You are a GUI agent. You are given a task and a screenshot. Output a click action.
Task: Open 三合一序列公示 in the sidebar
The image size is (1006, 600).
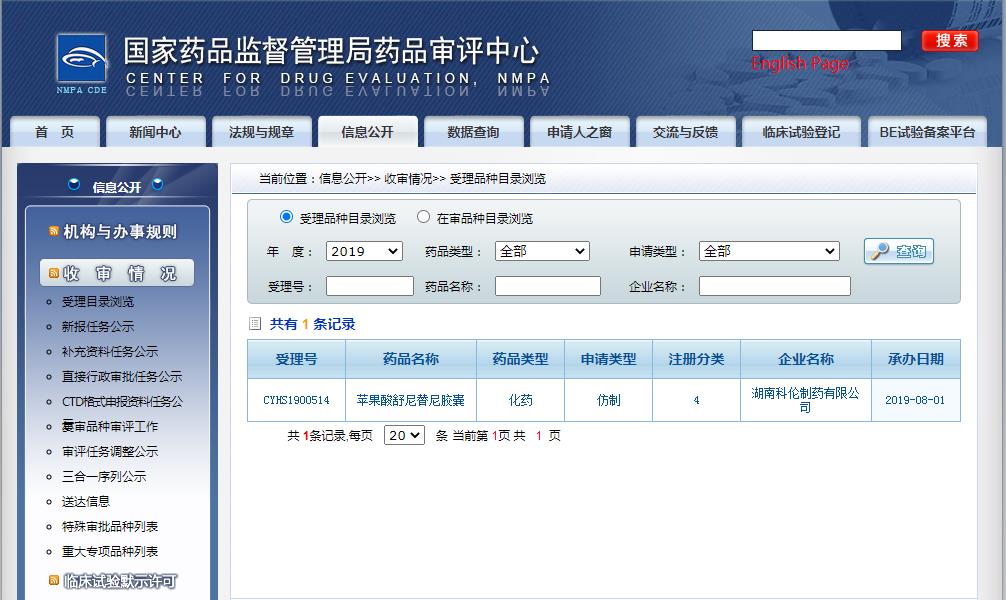click(104, 477)
